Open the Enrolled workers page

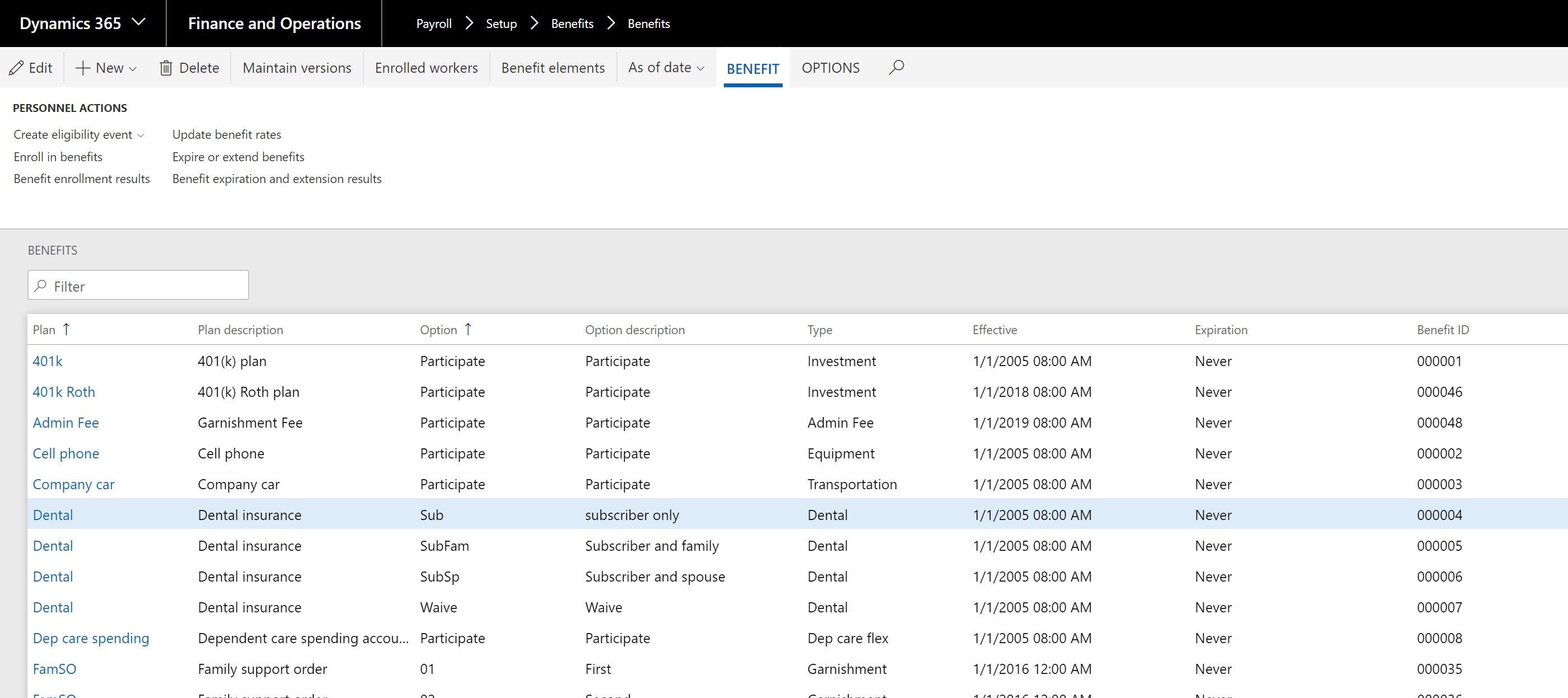(426, 68)
